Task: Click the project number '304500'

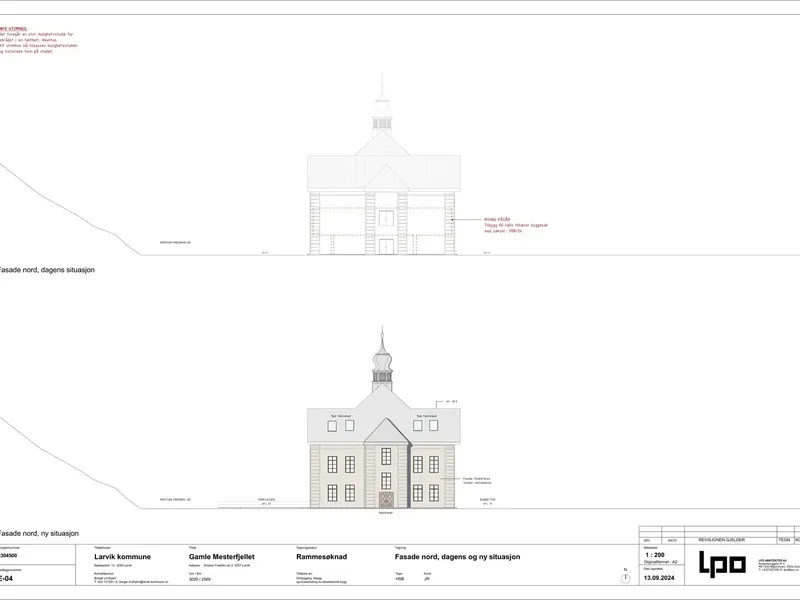Action: click(x=8, y=556)
